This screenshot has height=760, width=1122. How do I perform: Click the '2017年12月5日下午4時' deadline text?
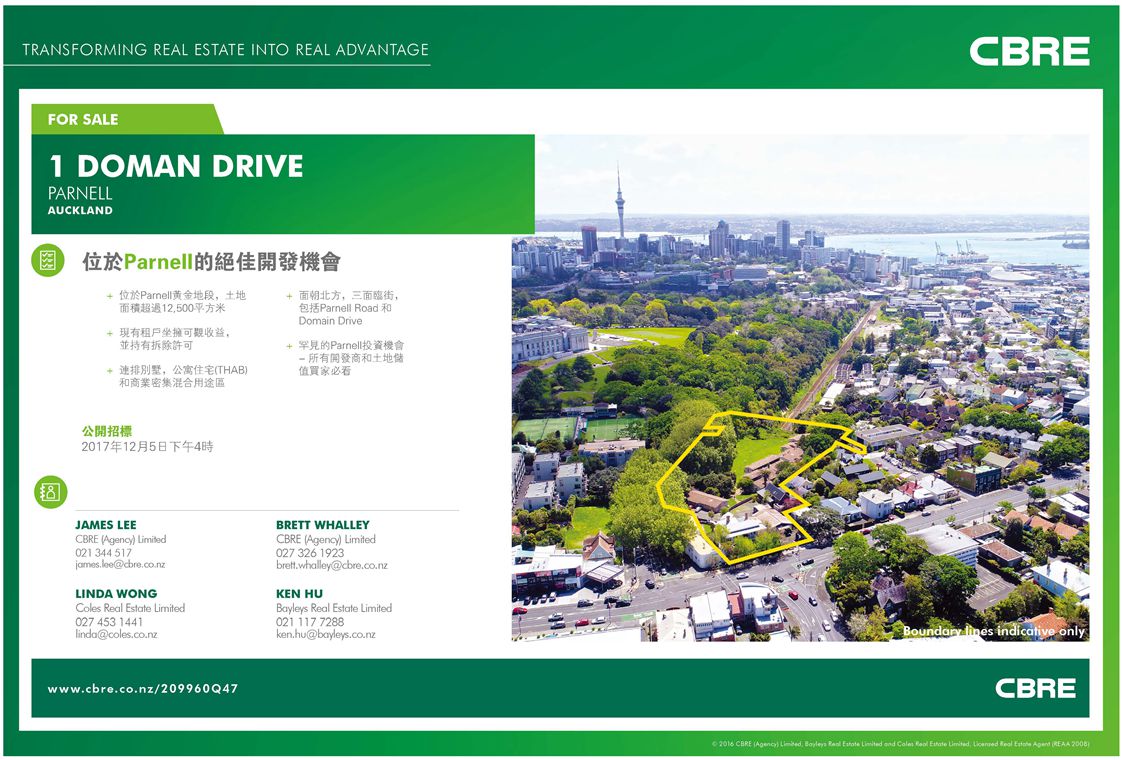(147, 447)
